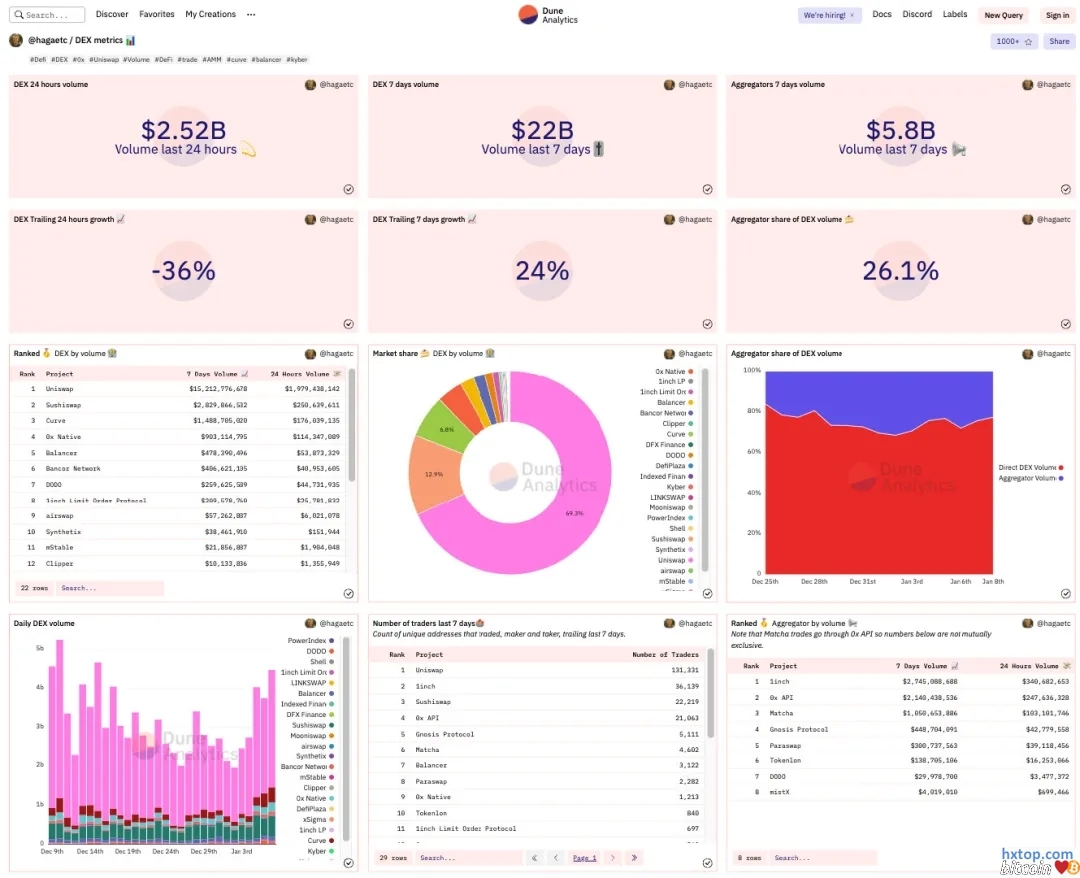Viewport: 1080px width, 878px height.
Task: Click the New Query button
Action: point(1003,15)
